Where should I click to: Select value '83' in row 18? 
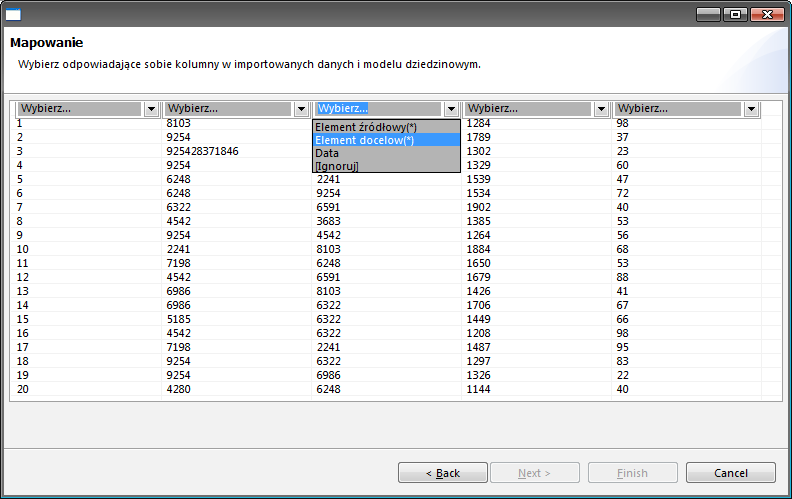(622, 361)
